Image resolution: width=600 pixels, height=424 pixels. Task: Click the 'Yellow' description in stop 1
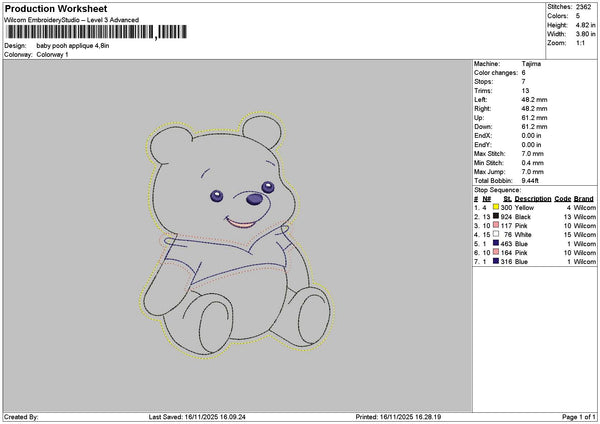pyautogui.click(x=524, y=208)
